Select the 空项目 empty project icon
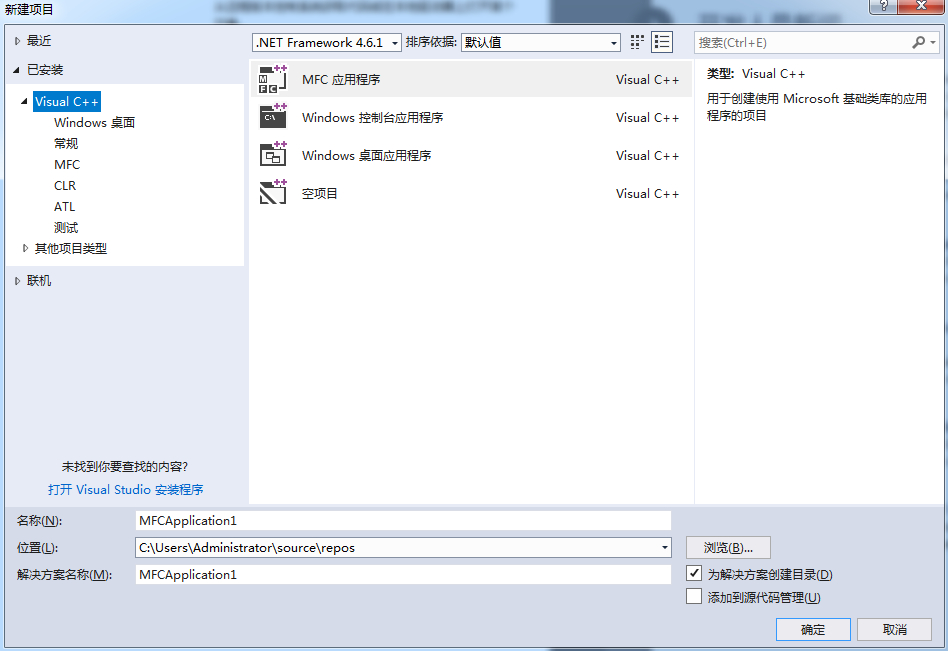948x651 pixels. tap(273, 193)
